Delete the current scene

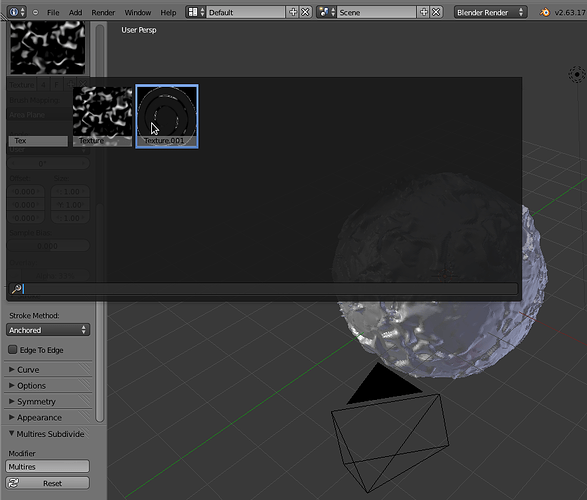click(x=436, y=12)
